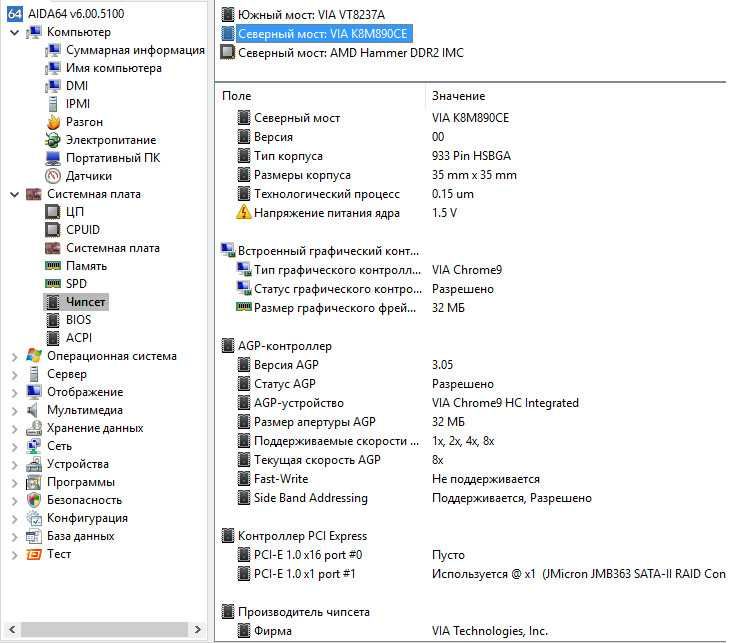Click the tree scrollbar right arrow
This screenshot has height=643, width=748.
click(x=197, y=630)
